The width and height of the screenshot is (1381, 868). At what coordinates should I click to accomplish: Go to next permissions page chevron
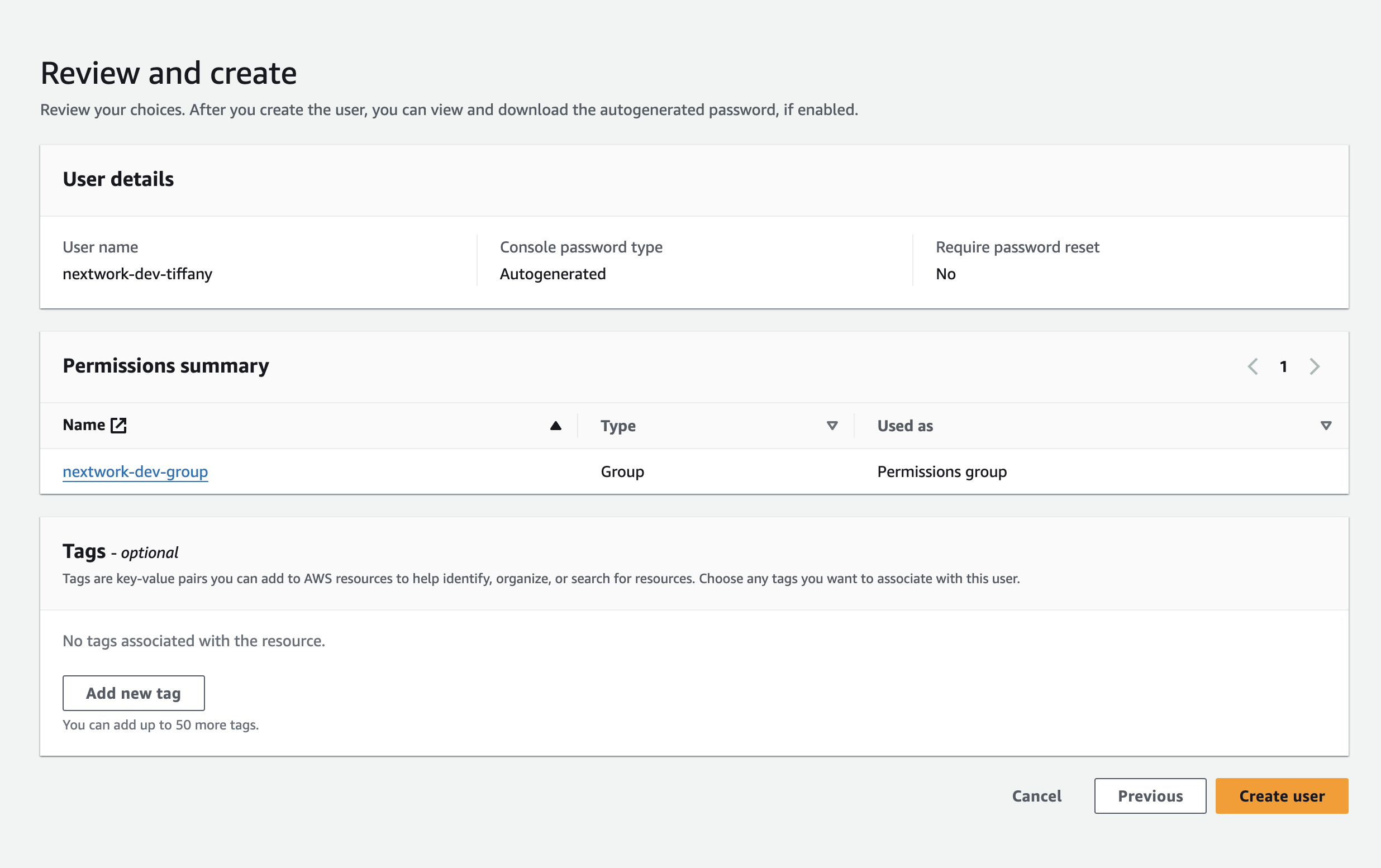pyautogui.click(x=1315, y=366)
